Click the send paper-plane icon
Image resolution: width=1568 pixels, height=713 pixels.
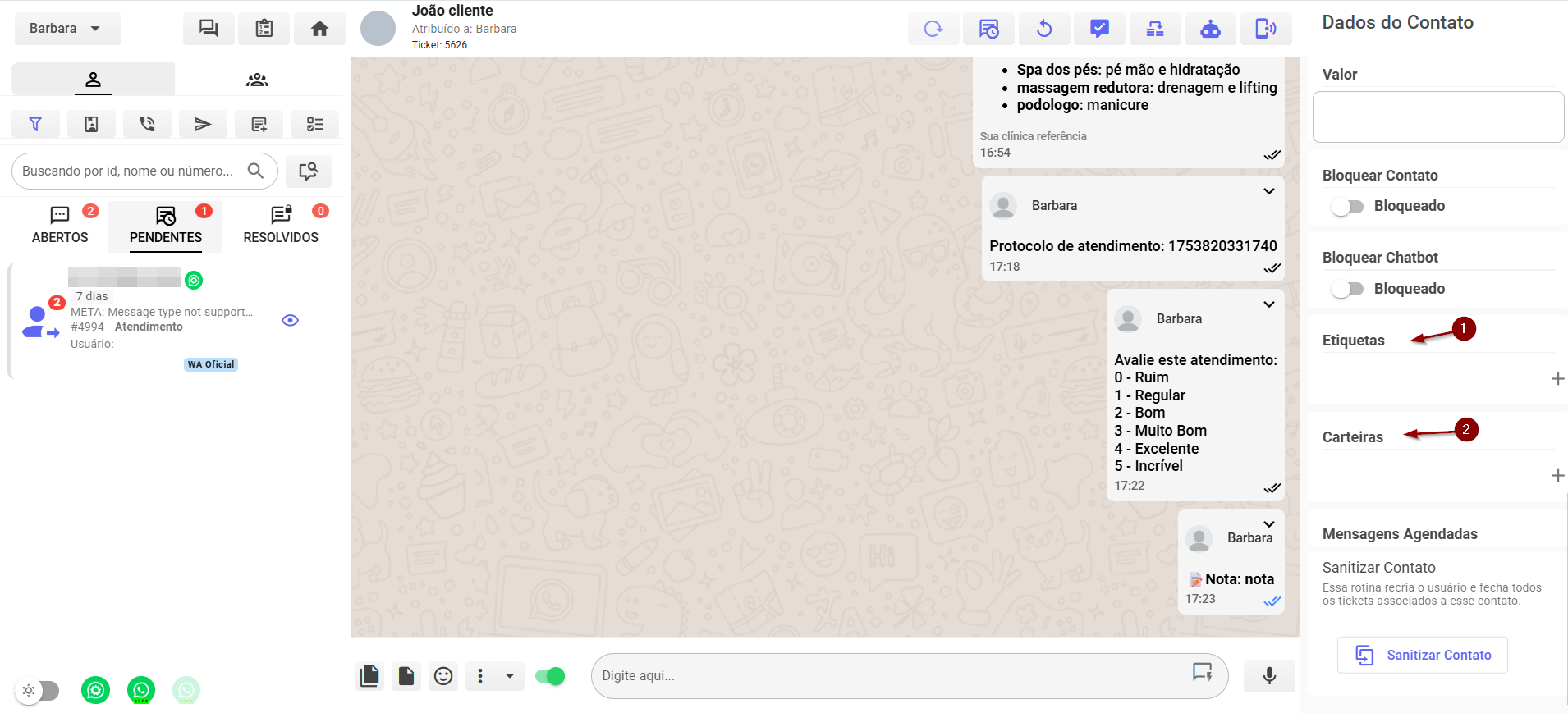click(203, 124)
